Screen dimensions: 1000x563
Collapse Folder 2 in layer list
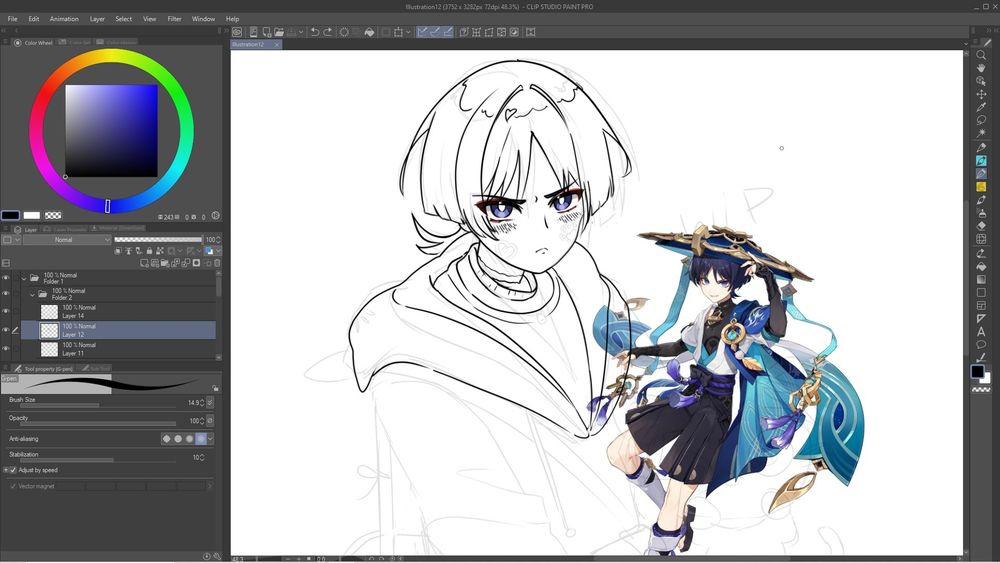[x=33, y=295]
